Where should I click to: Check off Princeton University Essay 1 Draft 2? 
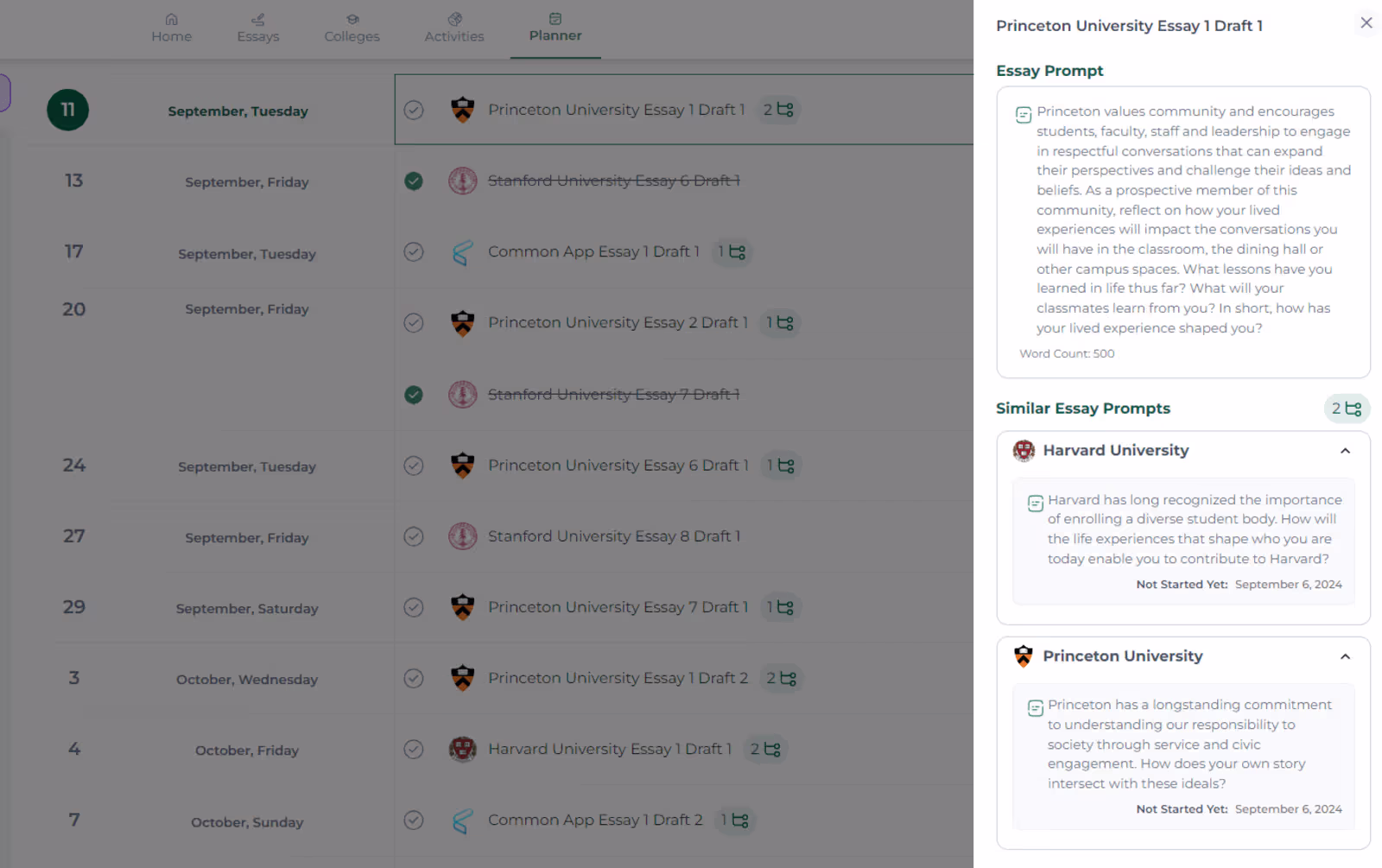[x=414, y=678]
